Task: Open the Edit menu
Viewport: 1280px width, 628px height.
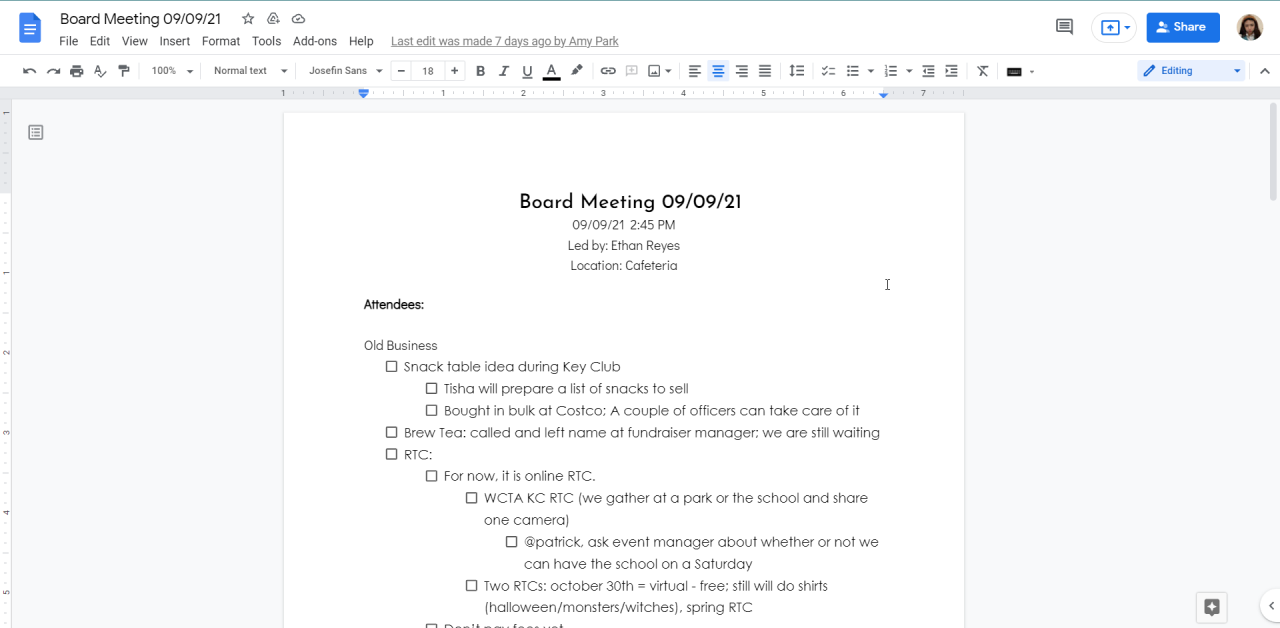Action: point(100,41)
